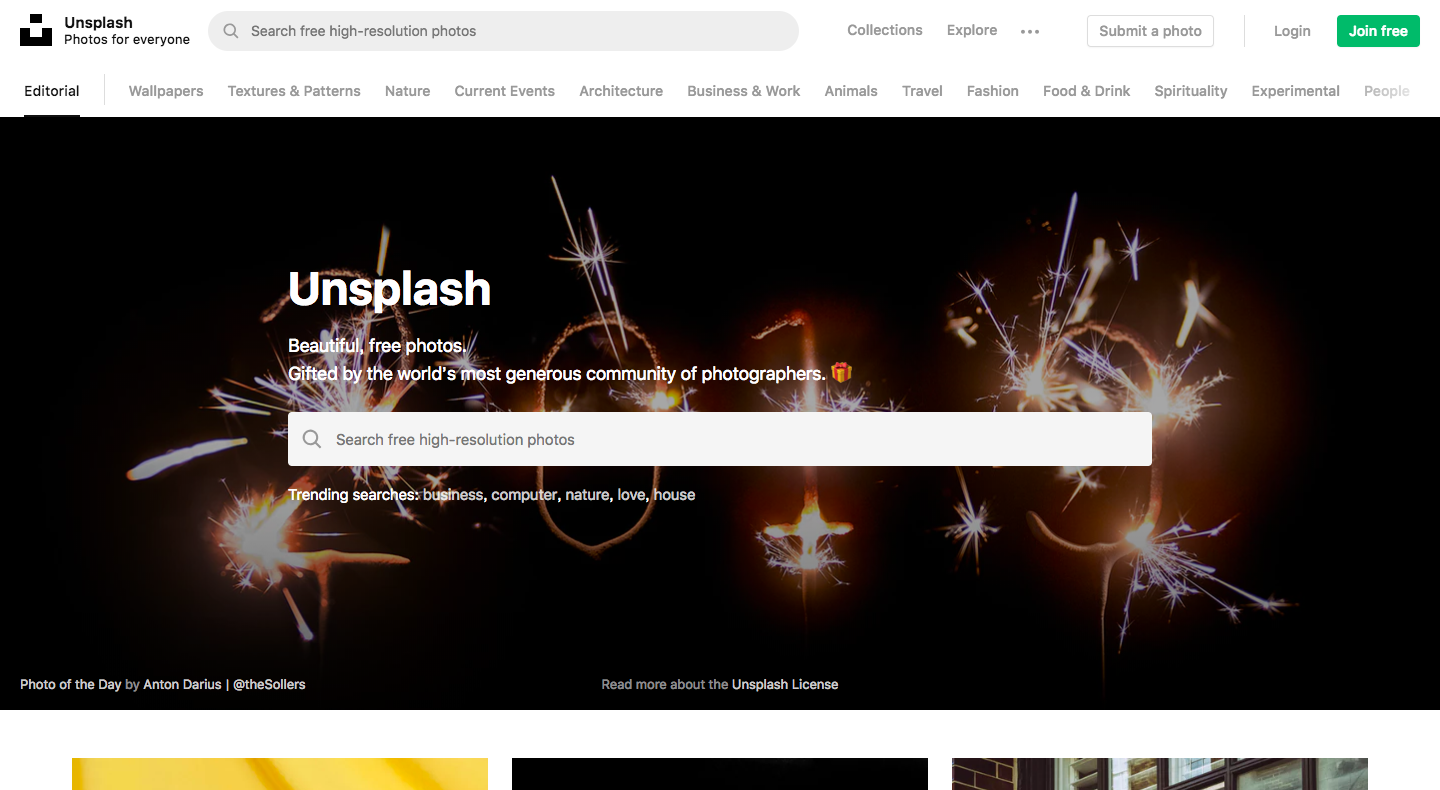
Task: Open the Collections page
Action: (x=885, y=30)
